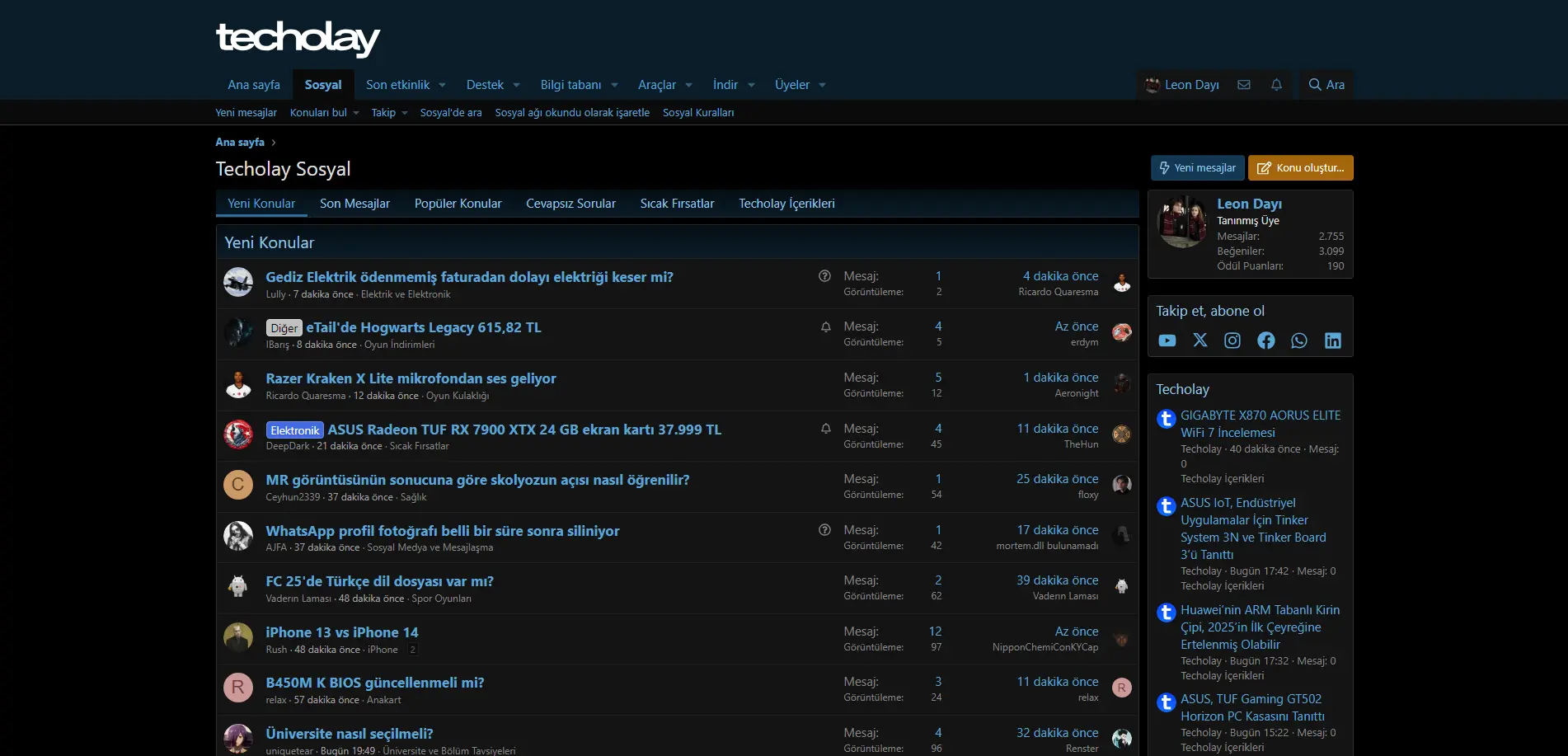Select the Yeni Konular tab
The image size is (1568, 756).
(x=261, y=204)
